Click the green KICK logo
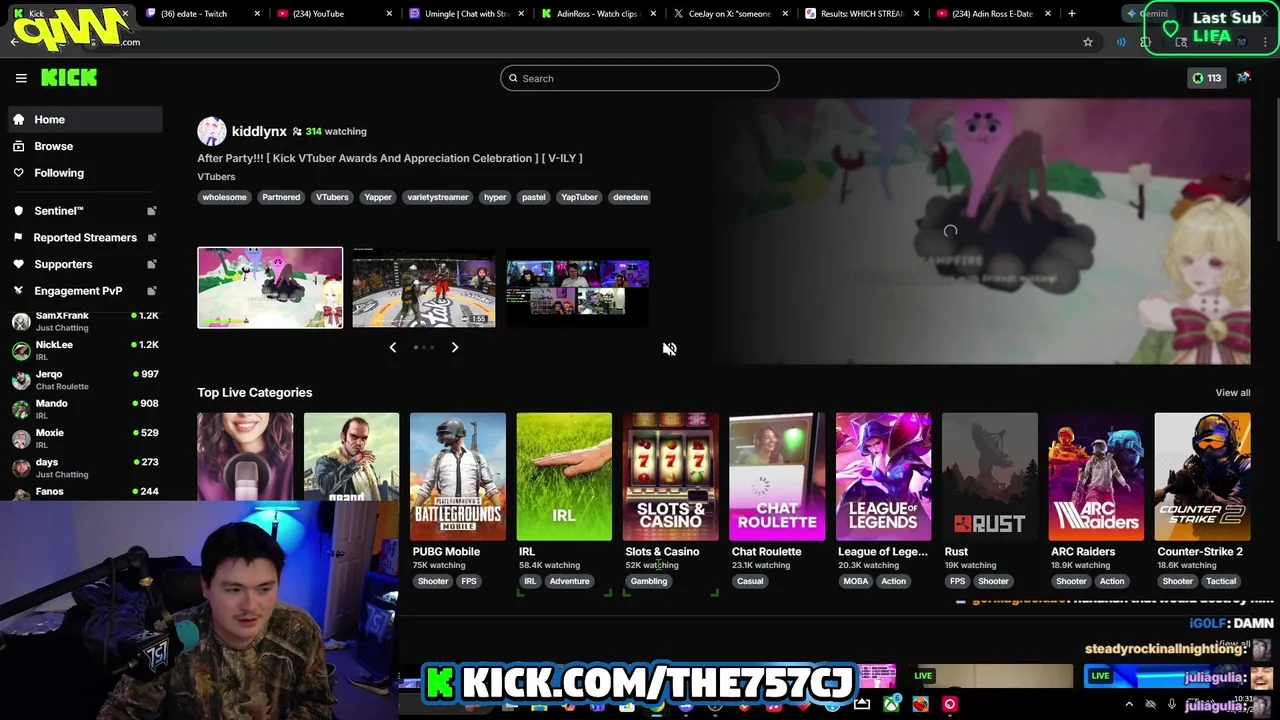This screenshot has height=720, width=1280. click(69, 78)
